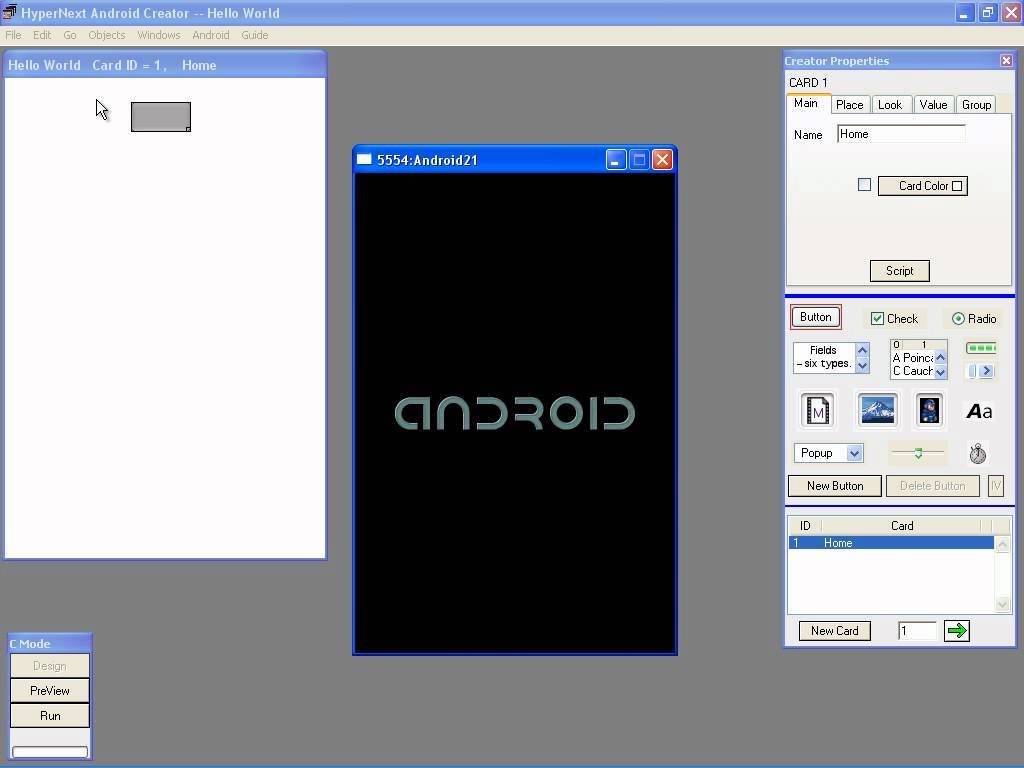This screenshot has width=1024, height=768.
Task: Click up arrow on Fields control
Action: tap(863, 351)
